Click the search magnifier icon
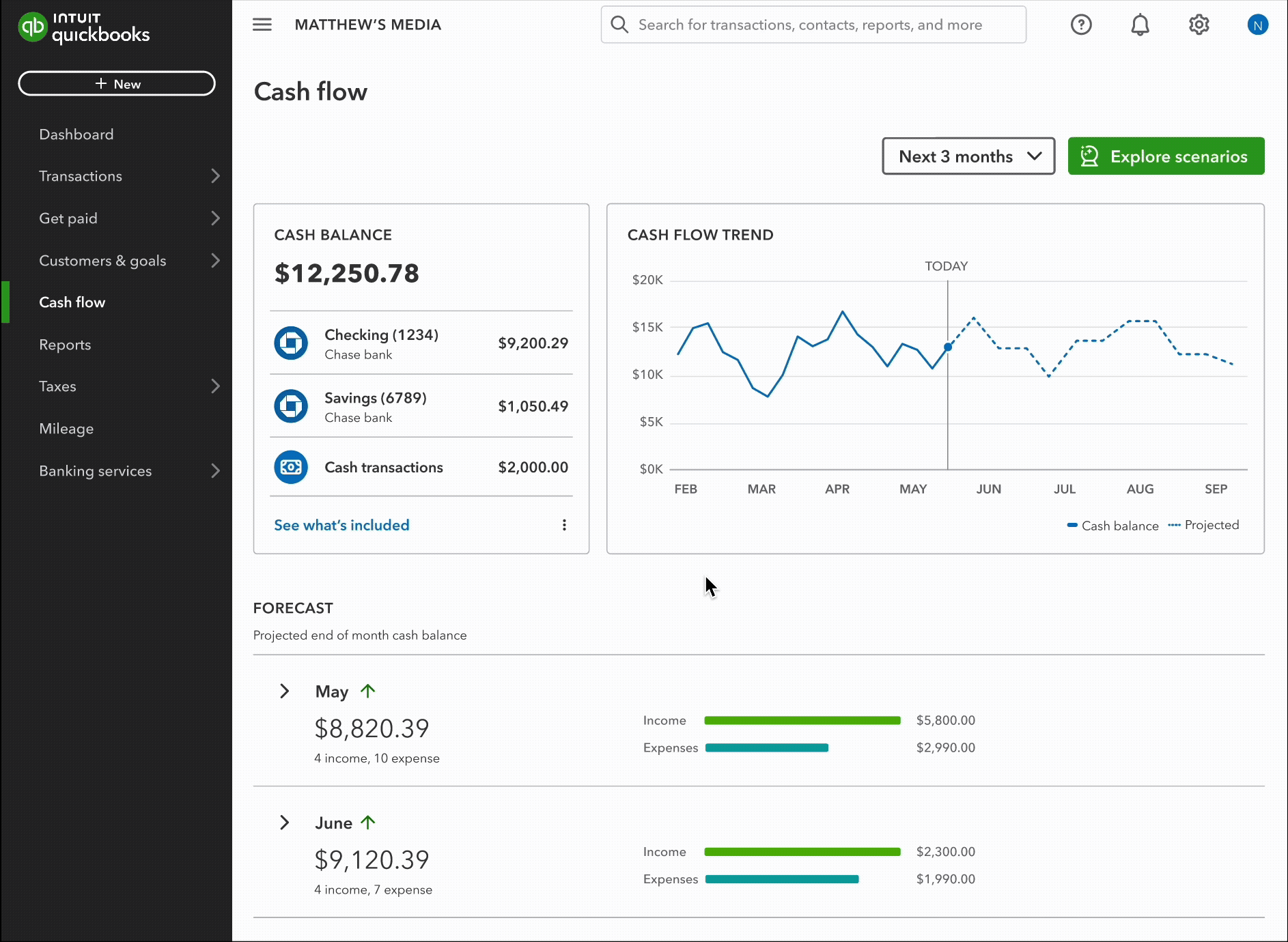 (619, 25)
